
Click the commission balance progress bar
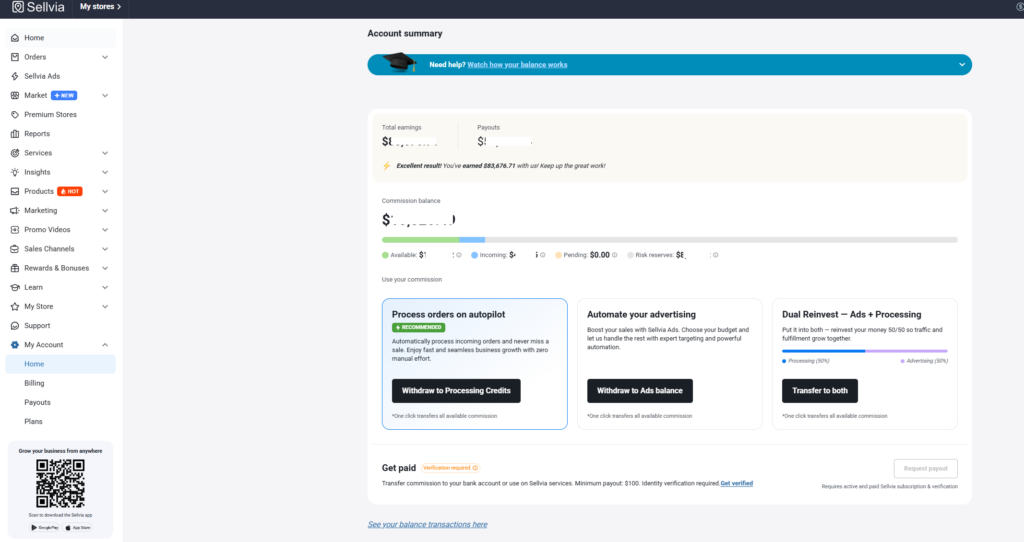[x=669, y=240]
